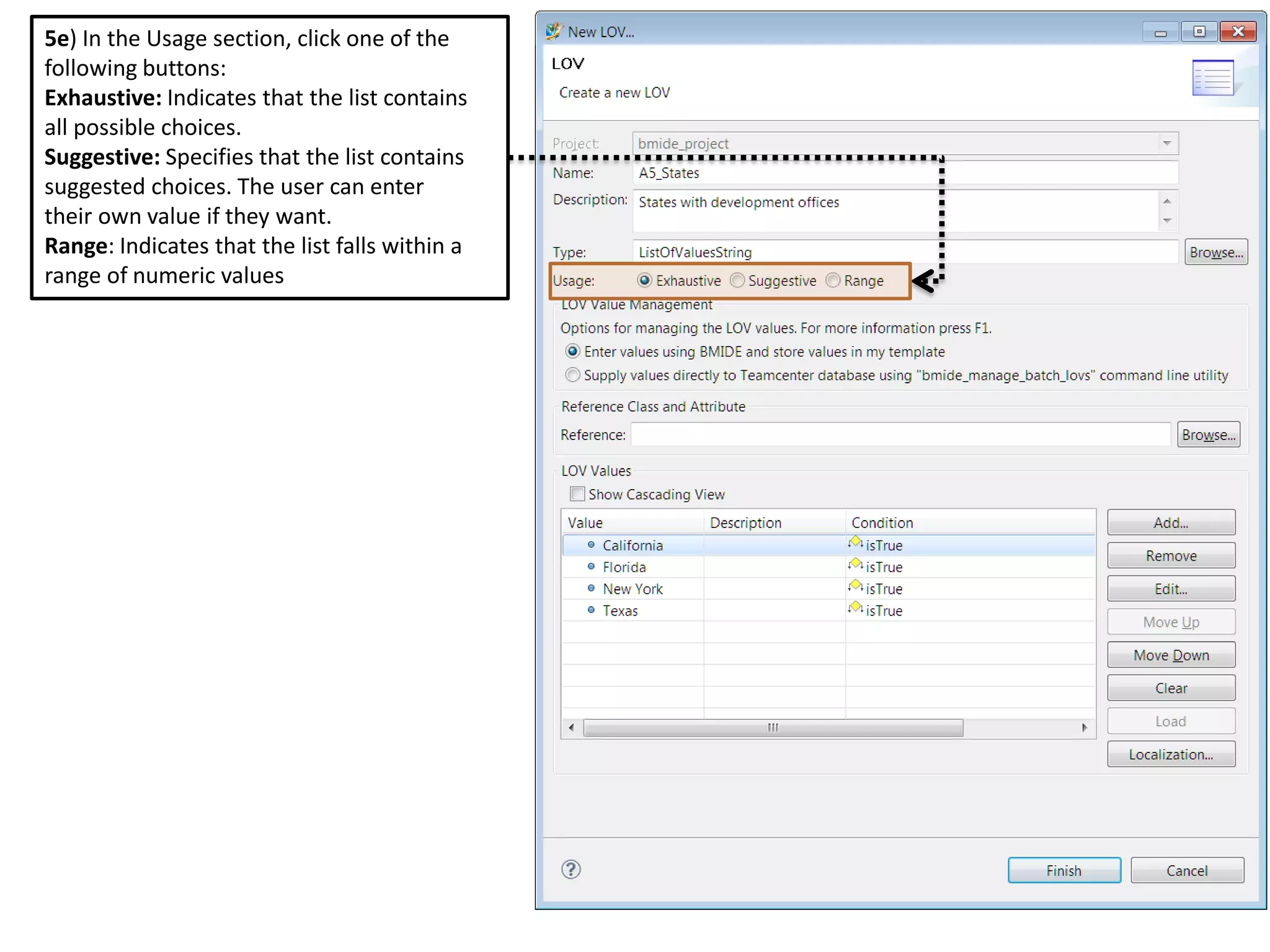The height and width of the screenshot is (952, 1270).
Task: Click the isTrue condition icon for California
Action: pyautogui.click(x=856, y=543)
